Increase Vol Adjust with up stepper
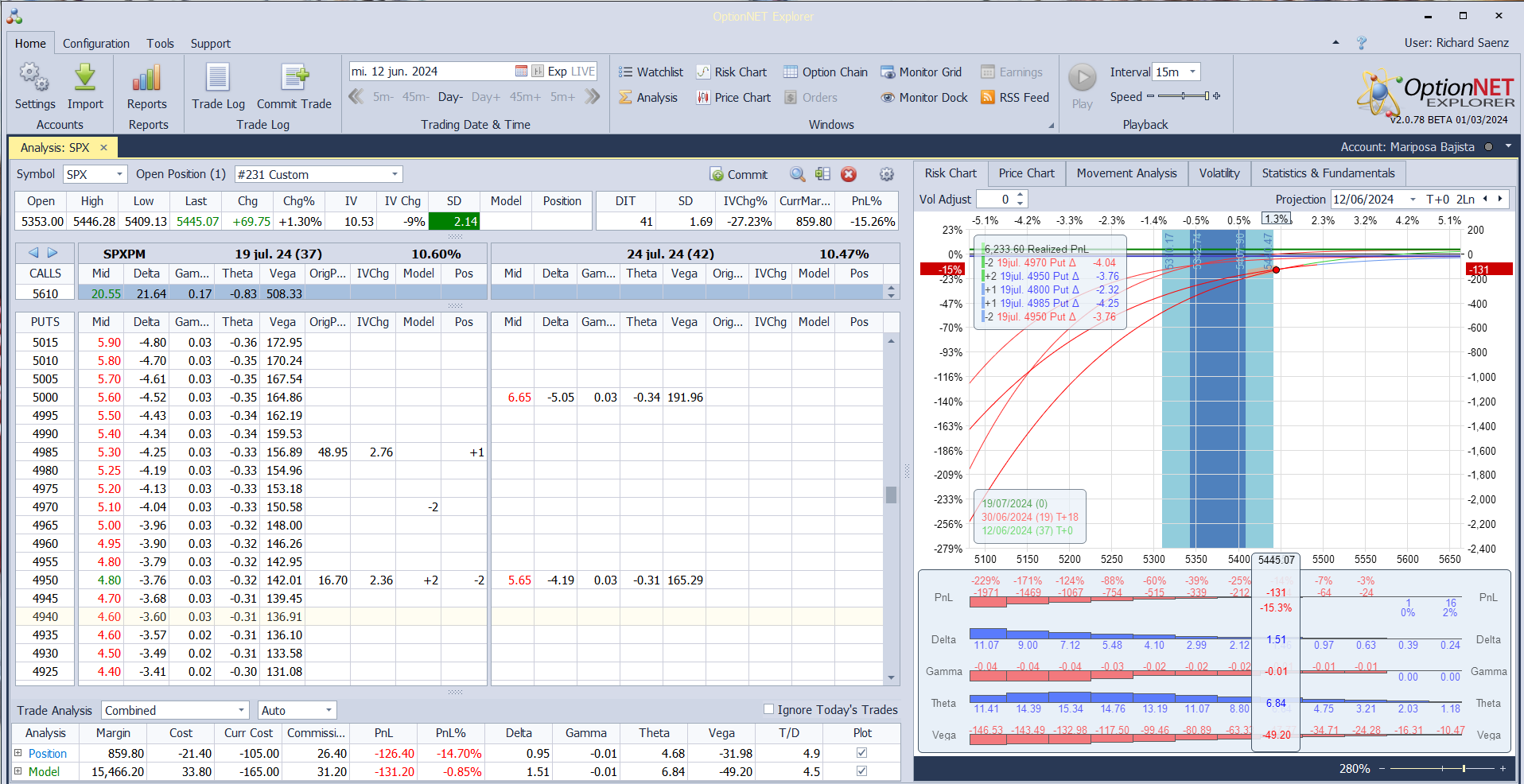Screen dimensions: 1524x784 (x=1021, y=195)
